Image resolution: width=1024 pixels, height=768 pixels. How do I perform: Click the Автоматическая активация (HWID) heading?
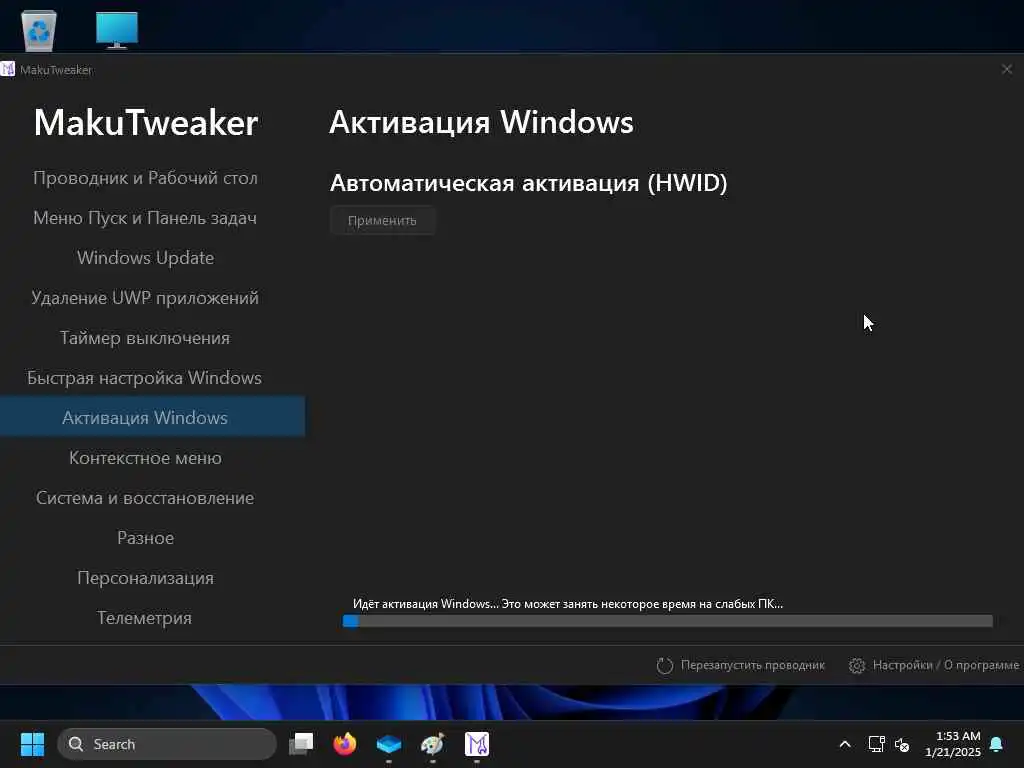coord(528,183)
